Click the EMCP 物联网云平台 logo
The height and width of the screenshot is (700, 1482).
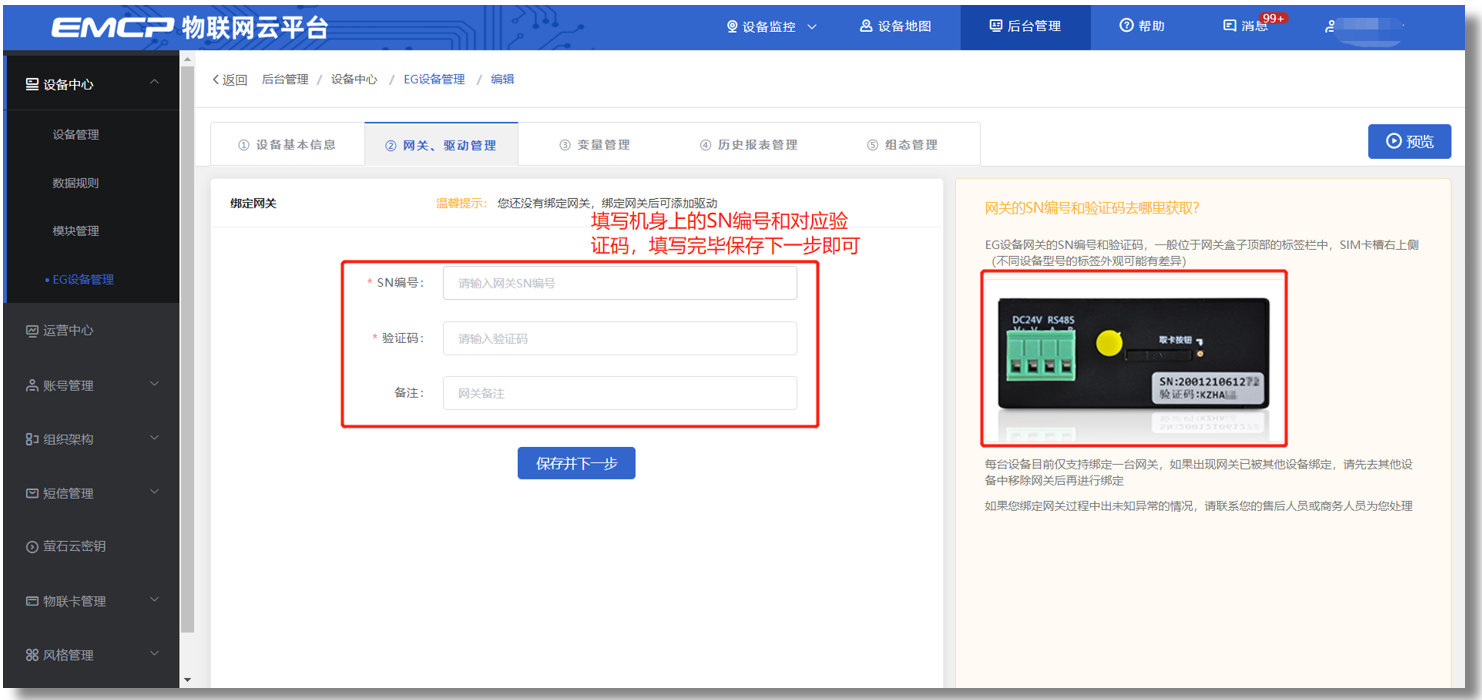189,26
